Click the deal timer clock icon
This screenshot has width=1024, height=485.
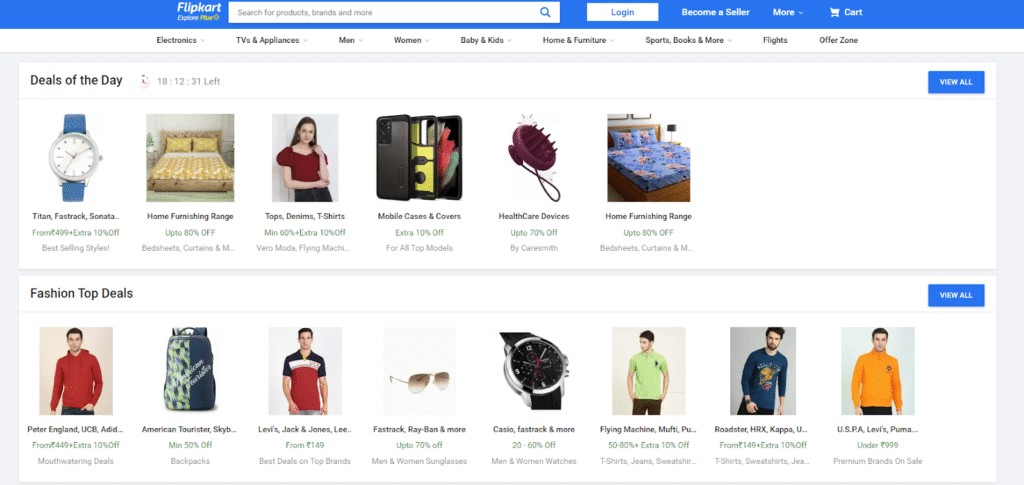pos(144,82)
